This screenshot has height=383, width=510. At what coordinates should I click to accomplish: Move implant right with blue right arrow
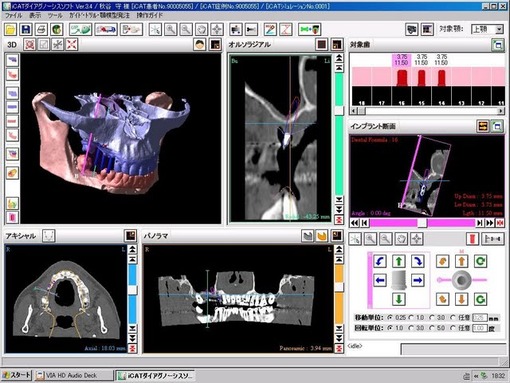pyautogui.click(x=417, y=280)
